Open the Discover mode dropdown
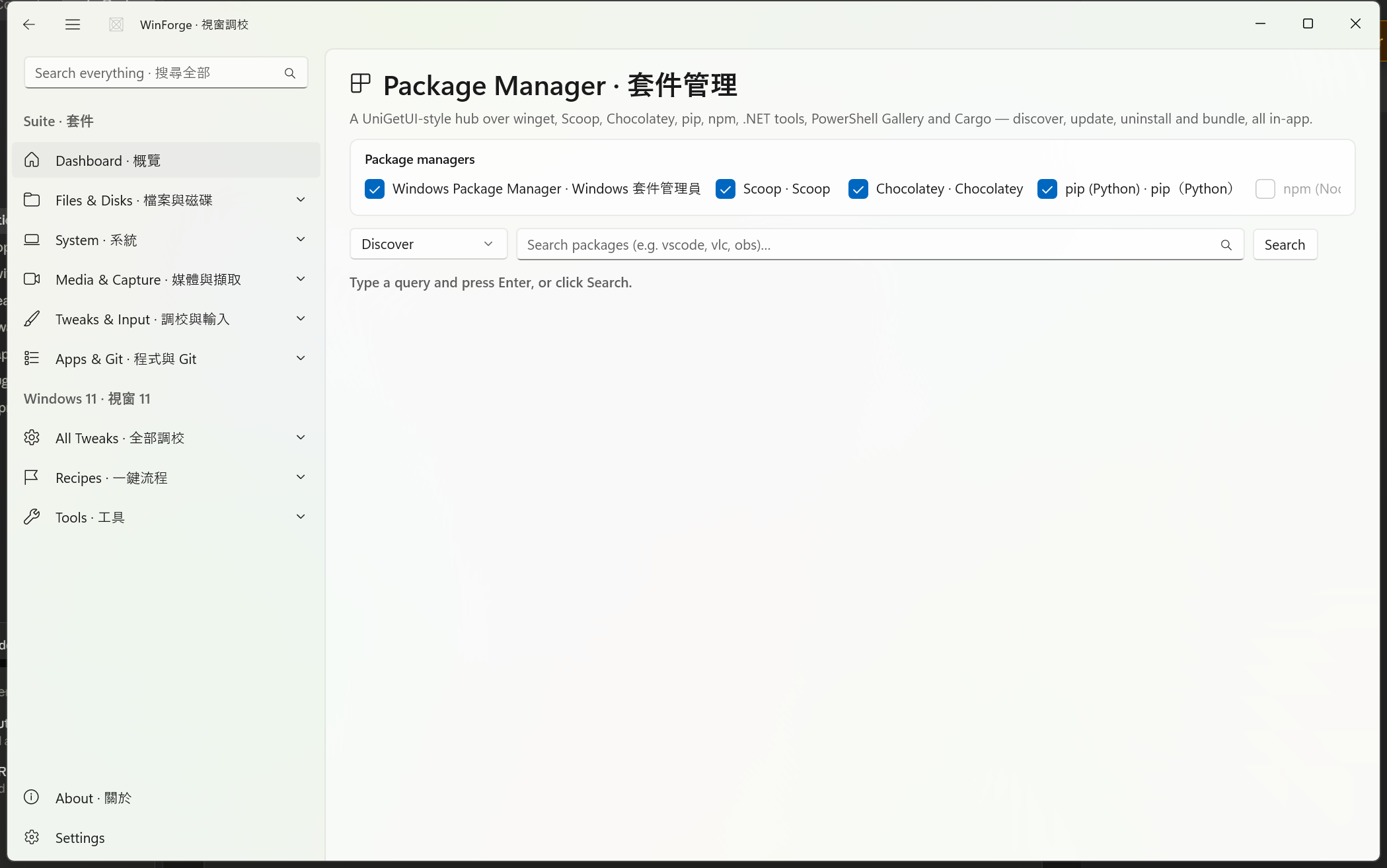The image size is (1387, 868). tap(428, 244)
